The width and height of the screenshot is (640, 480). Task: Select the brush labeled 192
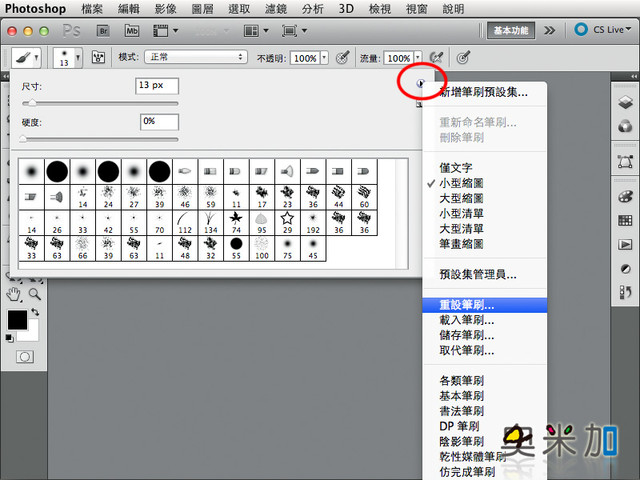[x=313, y=223]
